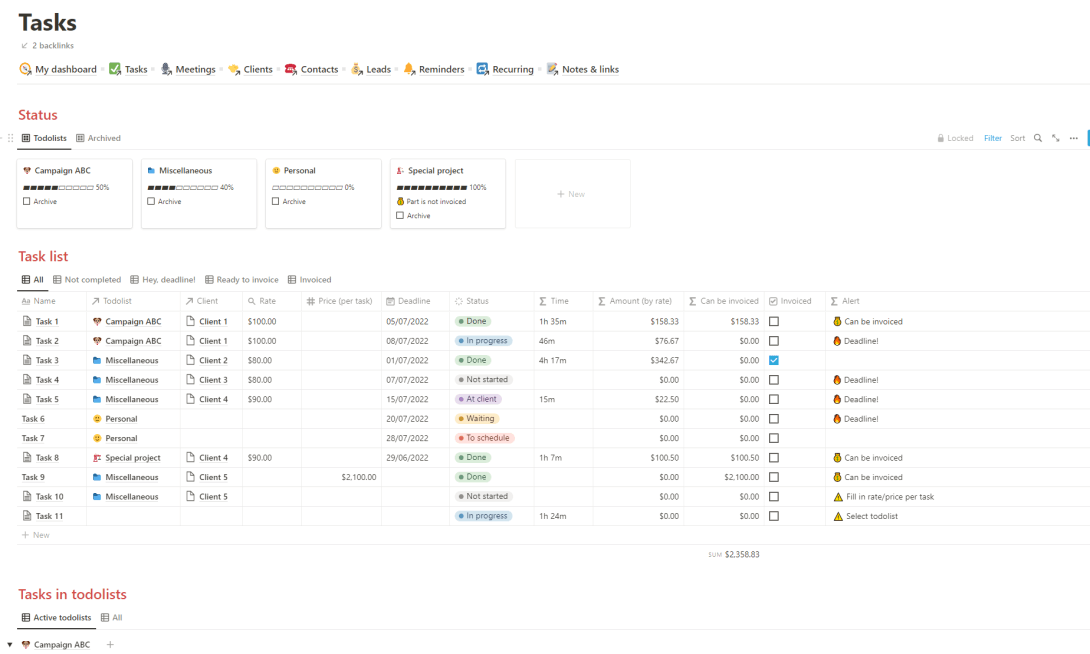Screen dimensions: 1090x654
Task: Click the Contacts telephone icon
Action: [291, 69]
